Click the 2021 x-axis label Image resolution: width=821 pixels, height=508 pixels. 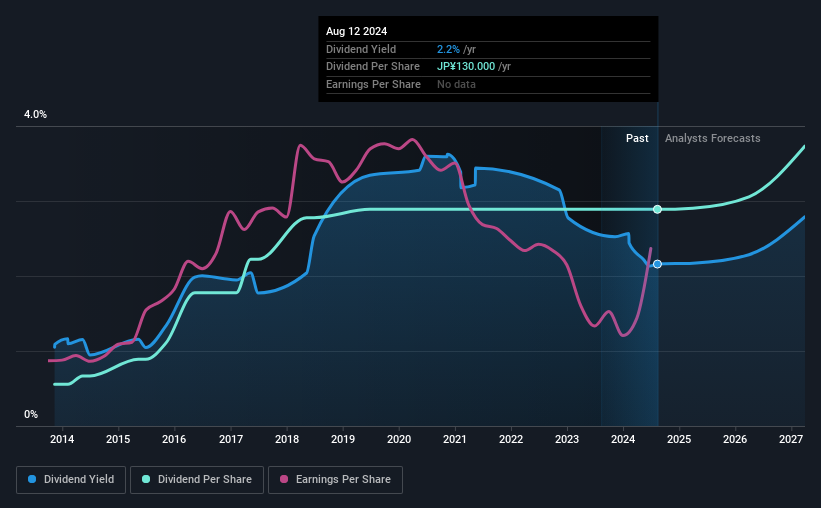[454, 439]
